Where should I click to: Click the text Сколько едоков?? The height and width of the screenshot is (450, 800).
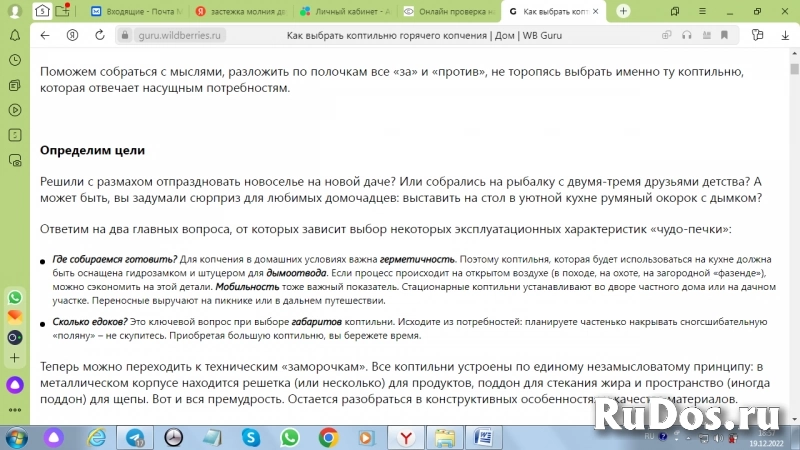tap(90, 322)
